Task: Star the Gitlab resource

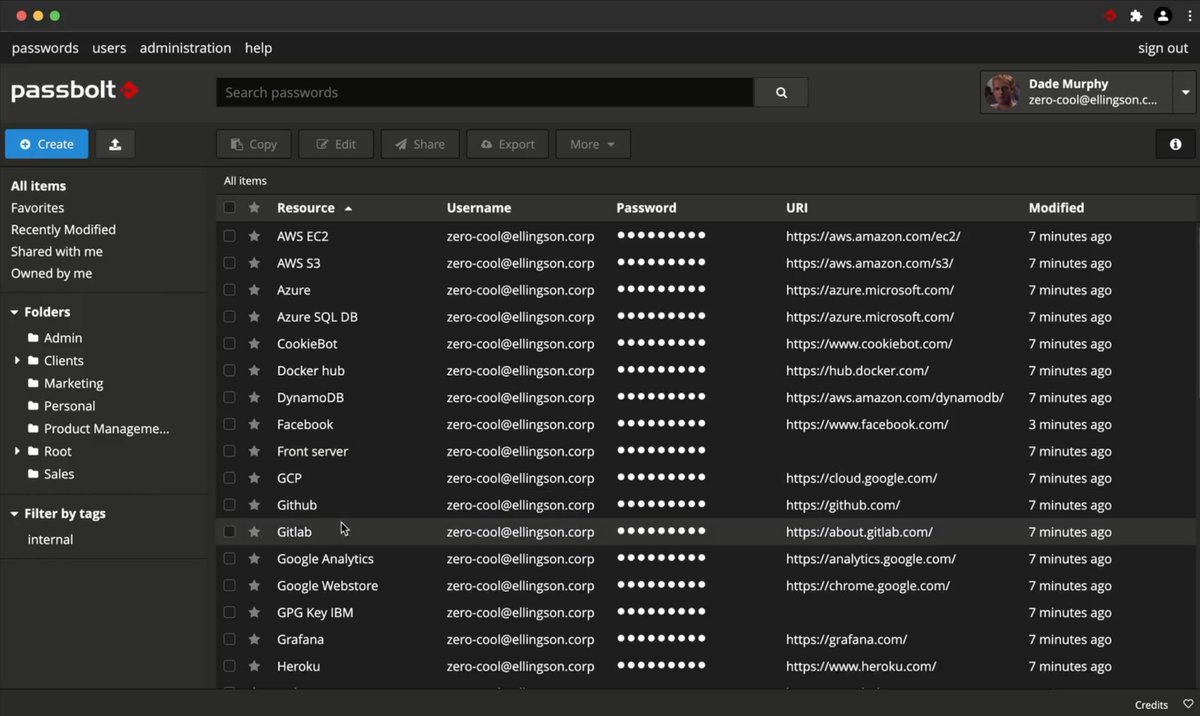Action: click(x=254, y=532)
